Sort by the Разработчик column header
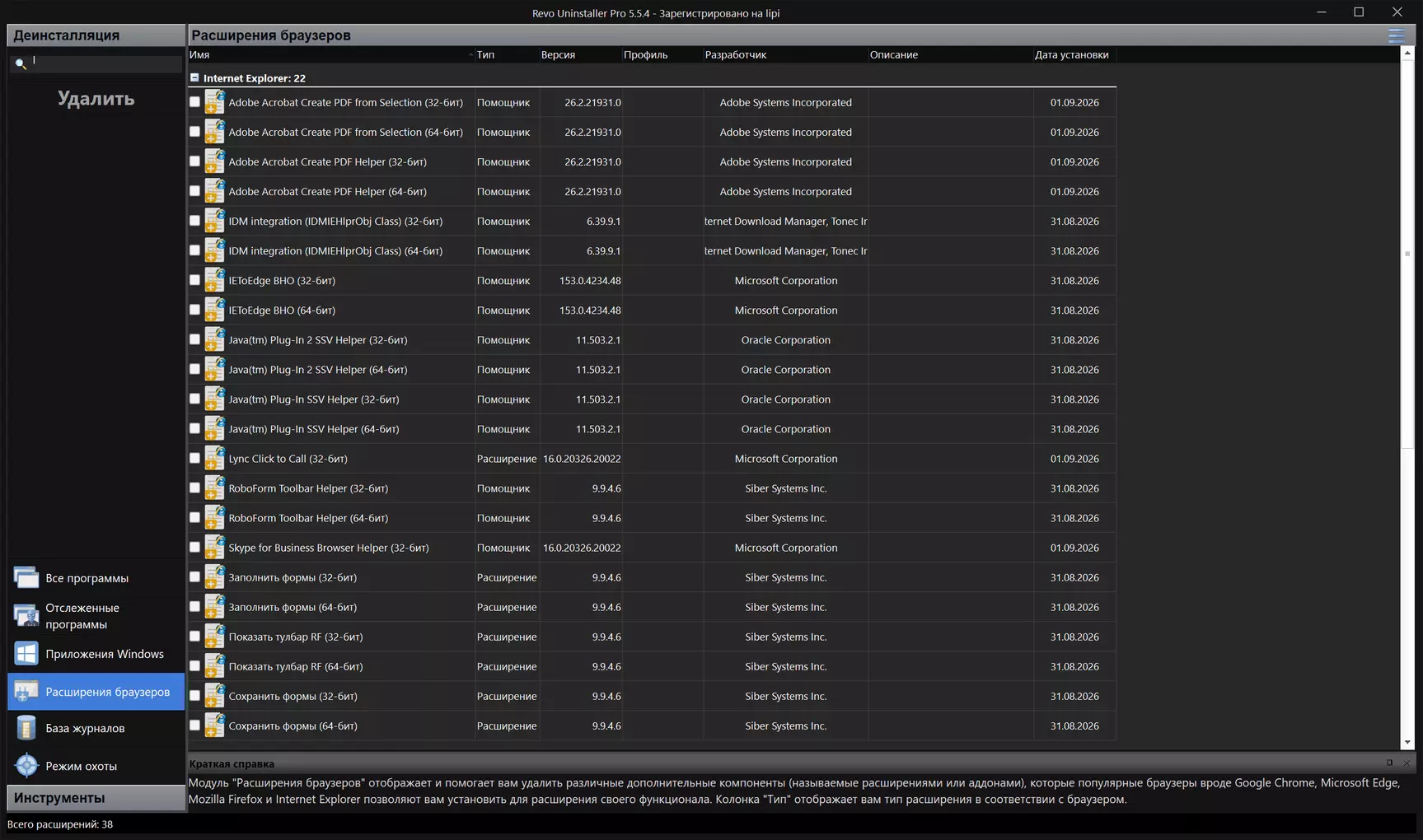This screenshot has width=1423, height=840. point(785,54)
